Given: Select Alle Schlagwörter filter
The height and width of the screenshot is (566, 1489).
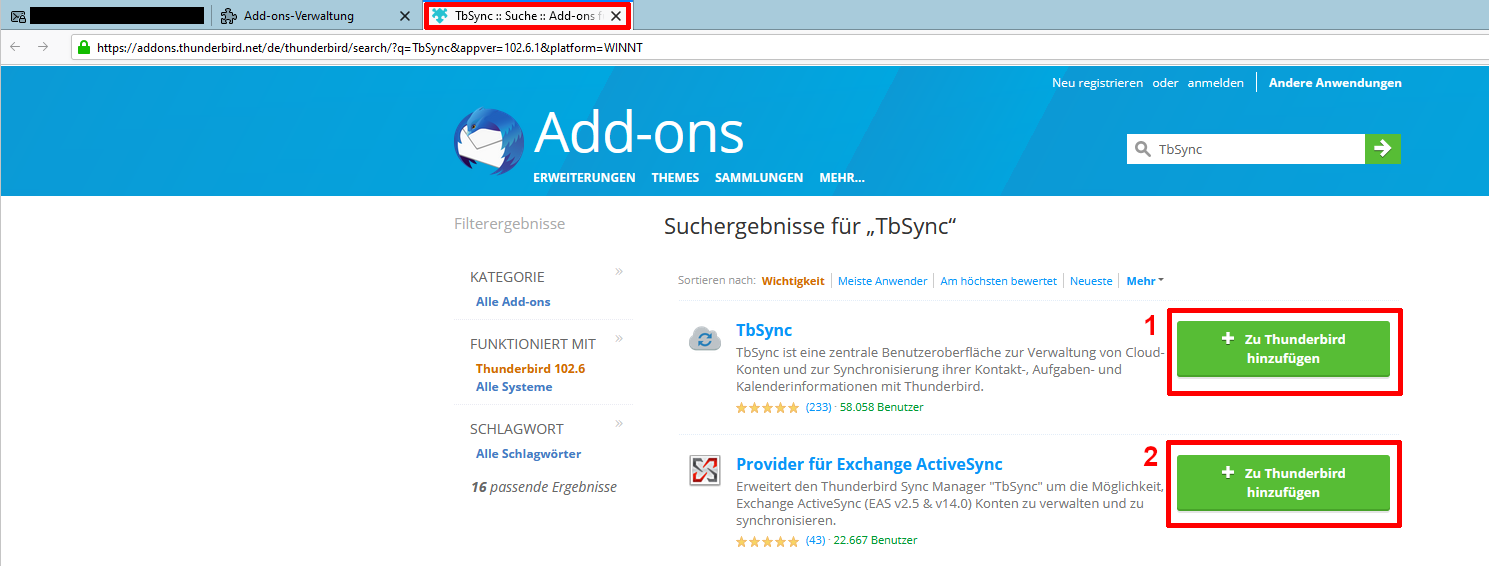Looking at the screenshot, I should (528, 453).
